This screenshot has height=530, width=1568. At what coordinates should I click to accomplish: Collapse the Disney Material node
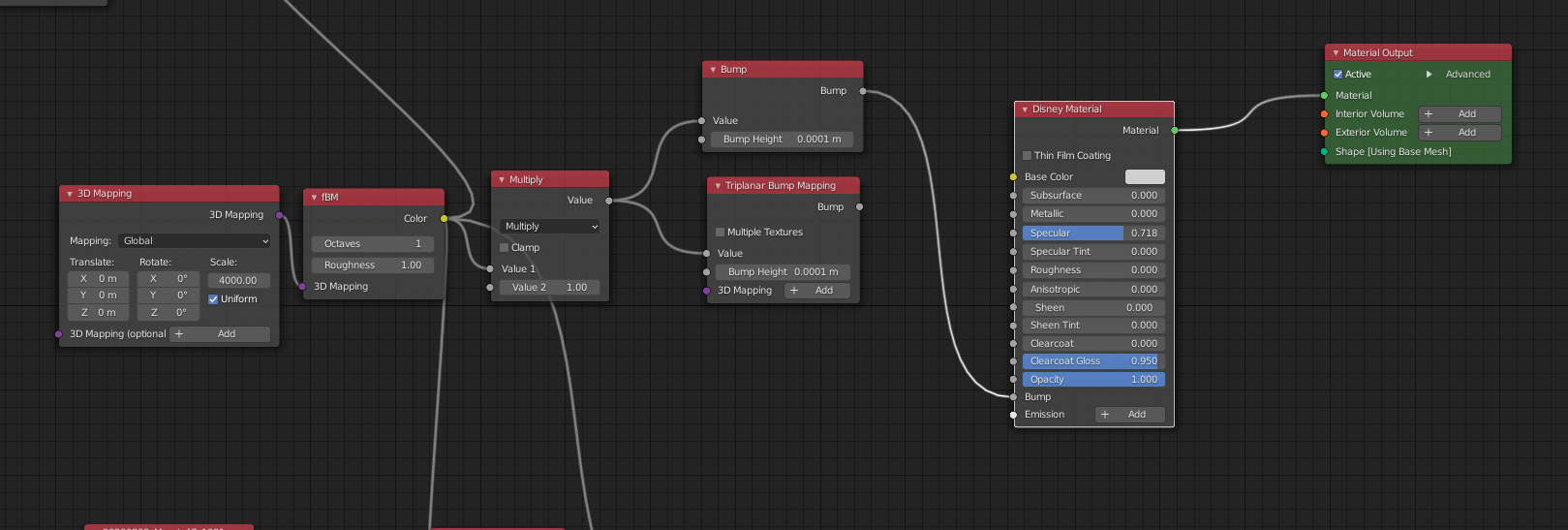coord(1025,109)
